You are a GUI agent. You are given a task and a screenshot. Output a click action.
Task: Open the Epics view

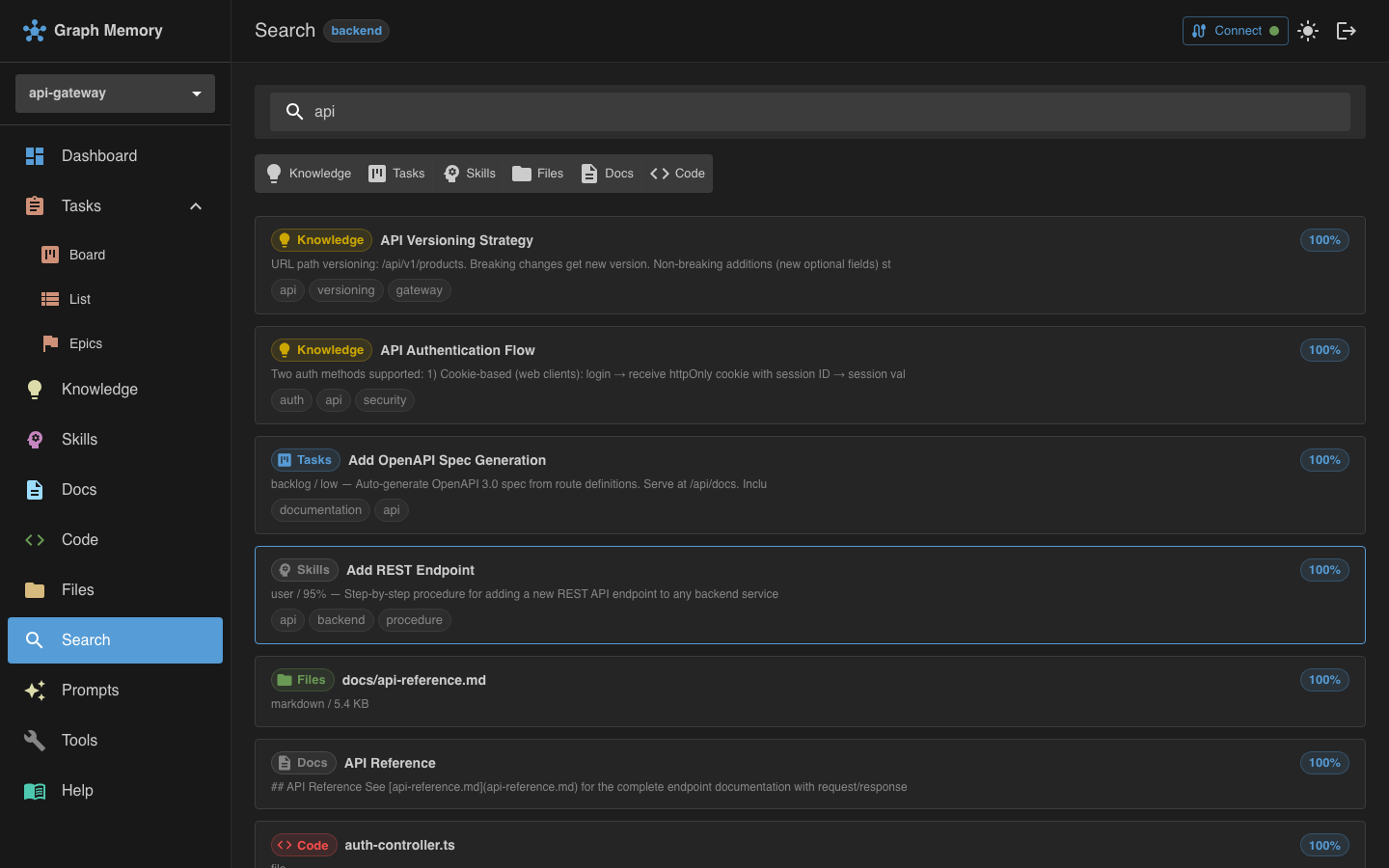[115, 343]
